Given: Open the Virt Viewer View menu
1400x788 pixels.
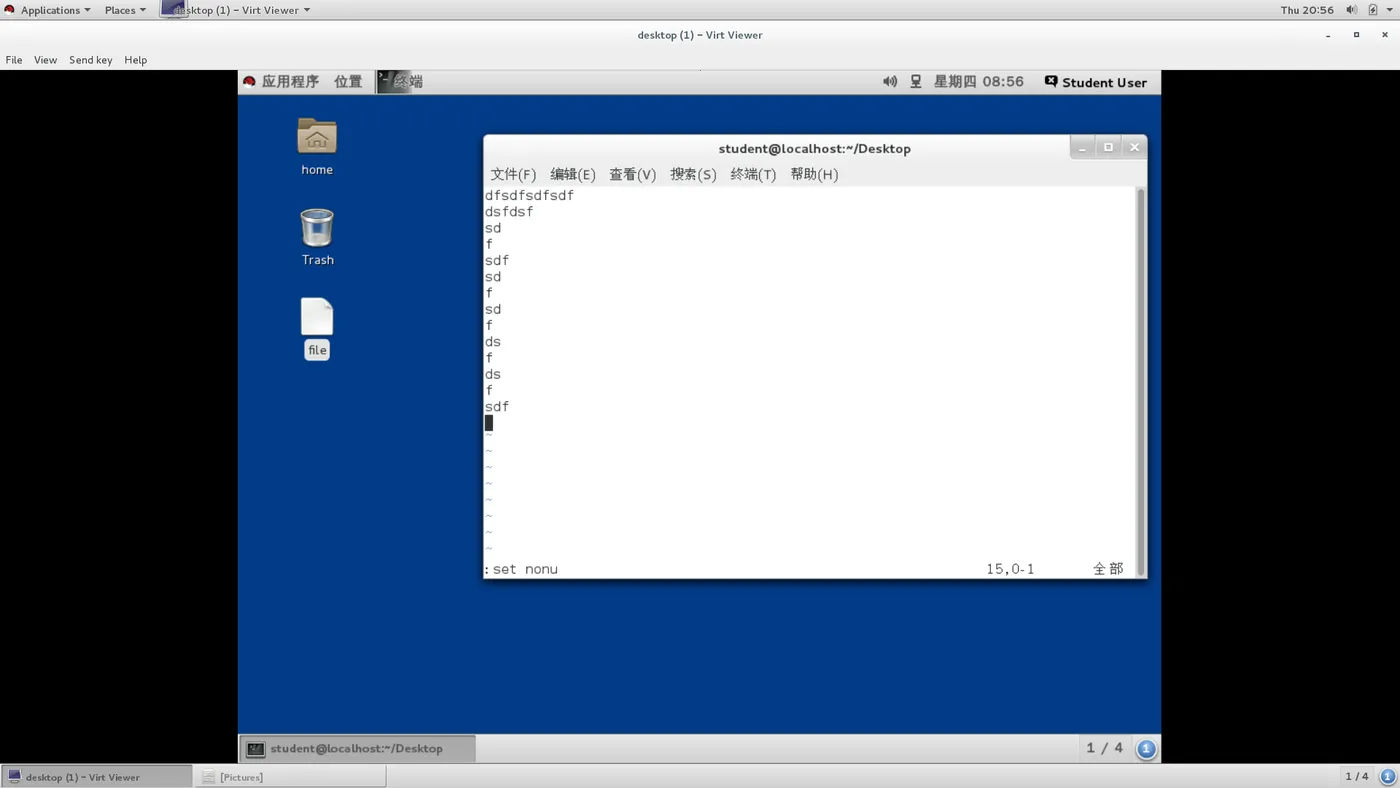Looking at the screenshot, I should (x=45, y=60).
